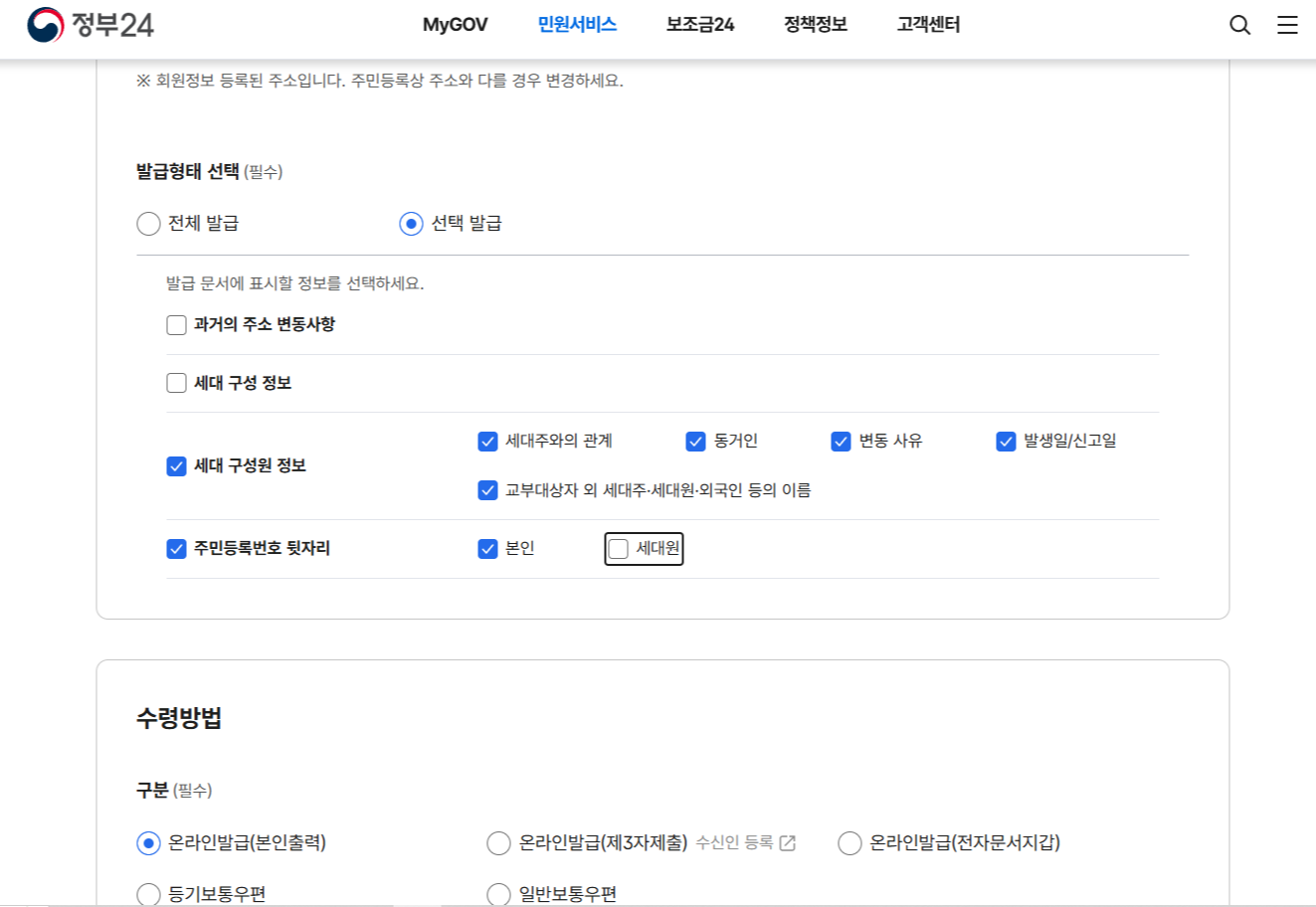Viewport: 1316px width, 907px height.
Task: Uncheck 세대주와의 관계 checkbox
Action: coord(487,442)
